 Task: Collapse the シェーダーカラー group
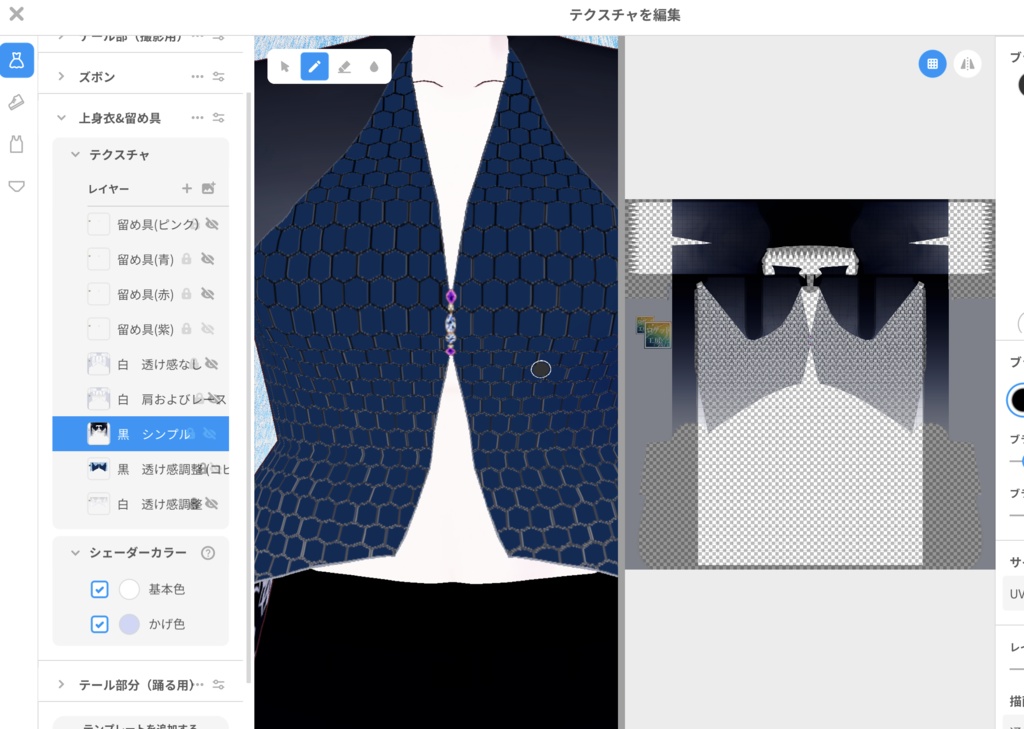(x=75, y=553)
